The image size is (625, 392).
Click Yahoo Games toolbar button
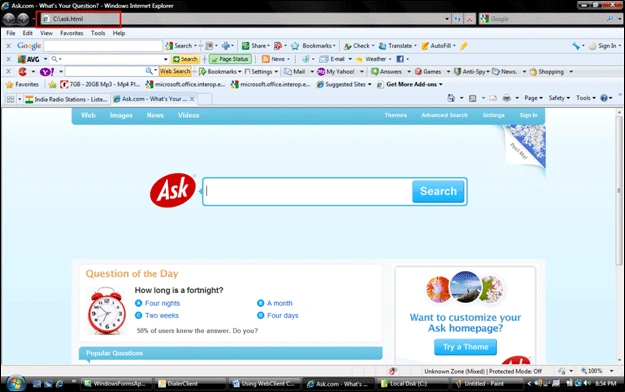[428, 72]
